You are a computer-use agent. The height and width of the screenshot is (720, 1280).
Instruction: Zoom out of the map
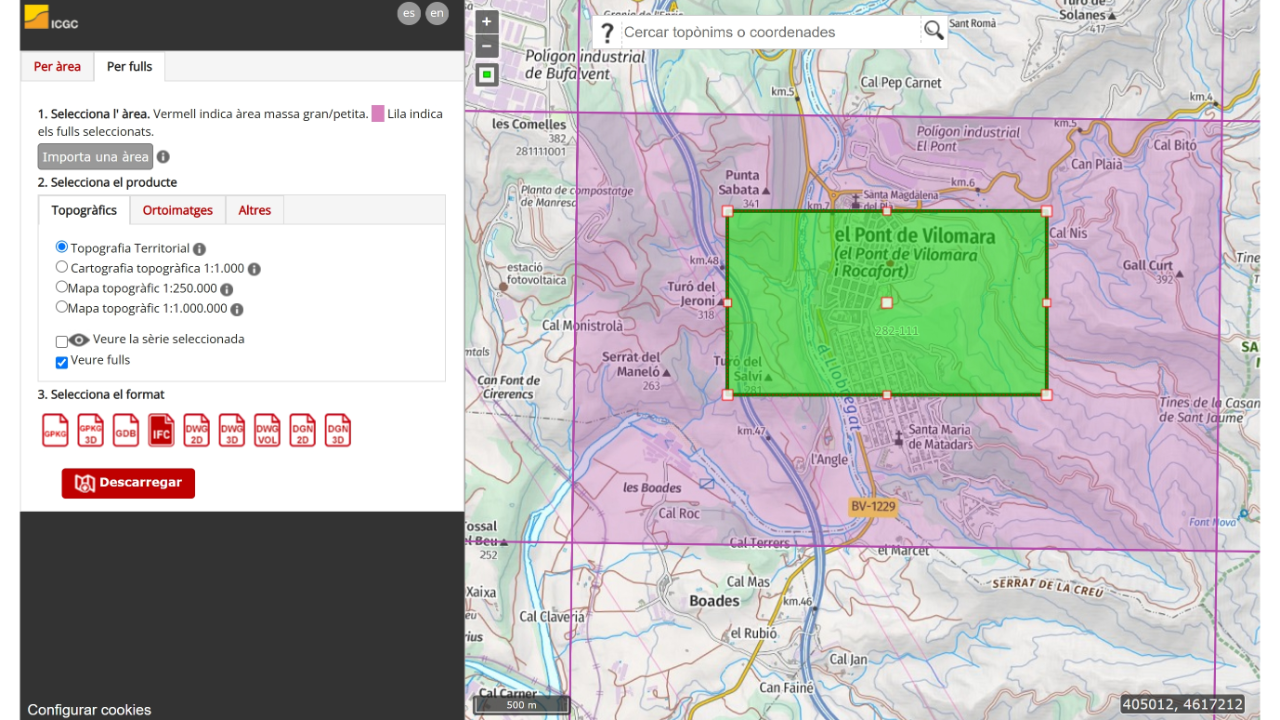pos(487,46)
